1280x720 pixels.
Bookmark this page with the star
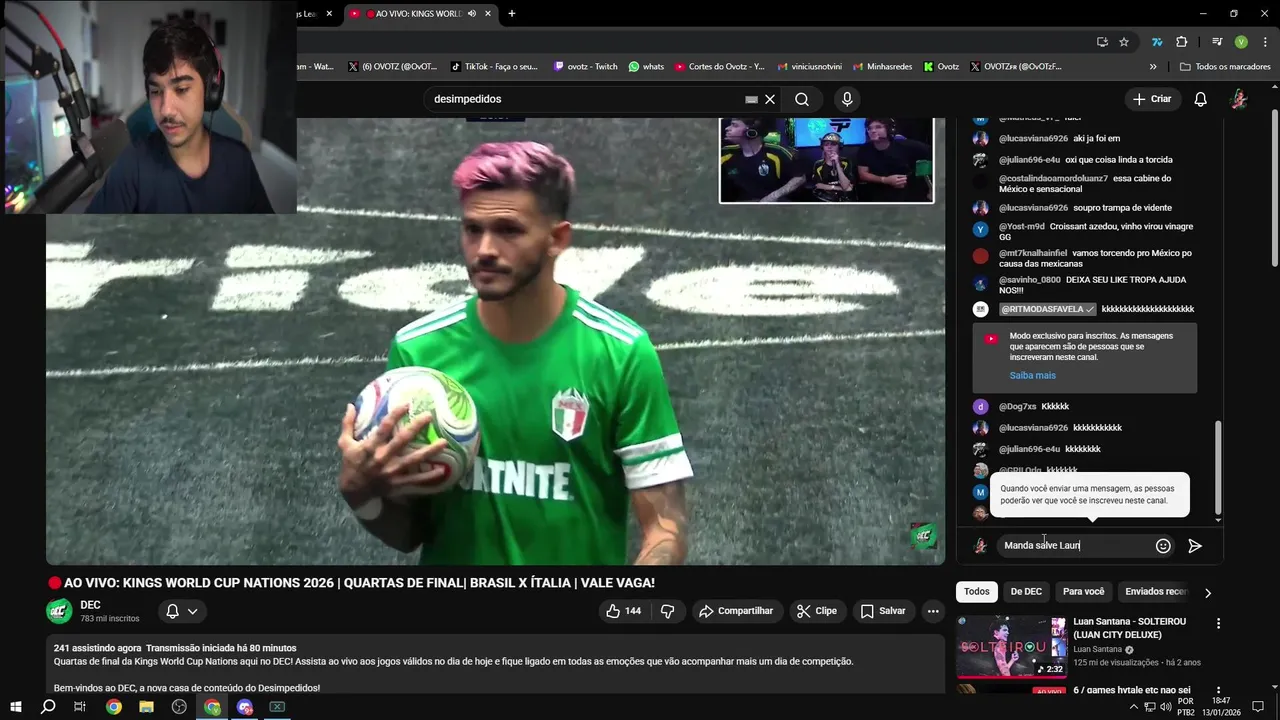1124,42
